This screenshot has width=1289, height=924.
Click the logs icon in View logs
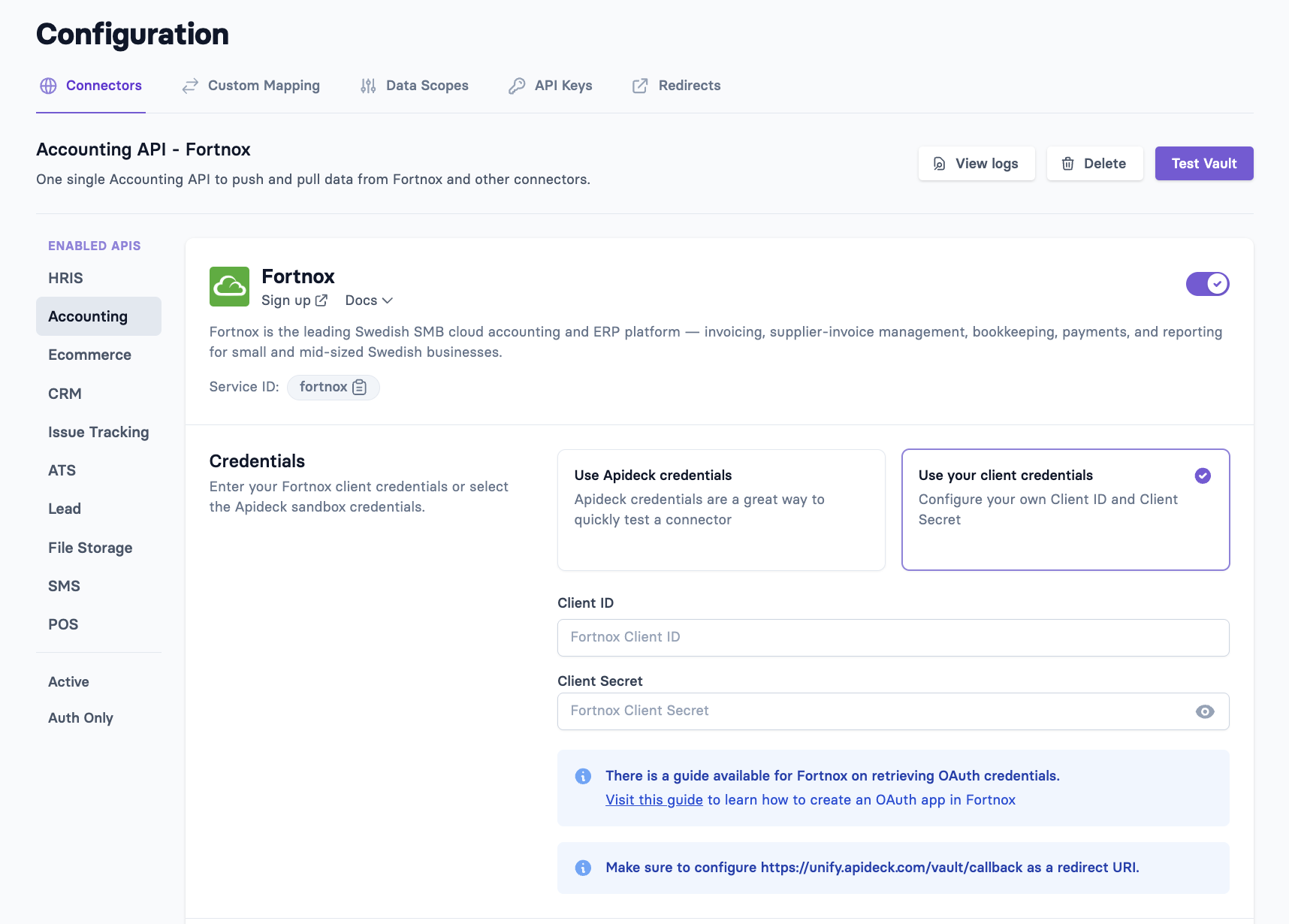939,164
